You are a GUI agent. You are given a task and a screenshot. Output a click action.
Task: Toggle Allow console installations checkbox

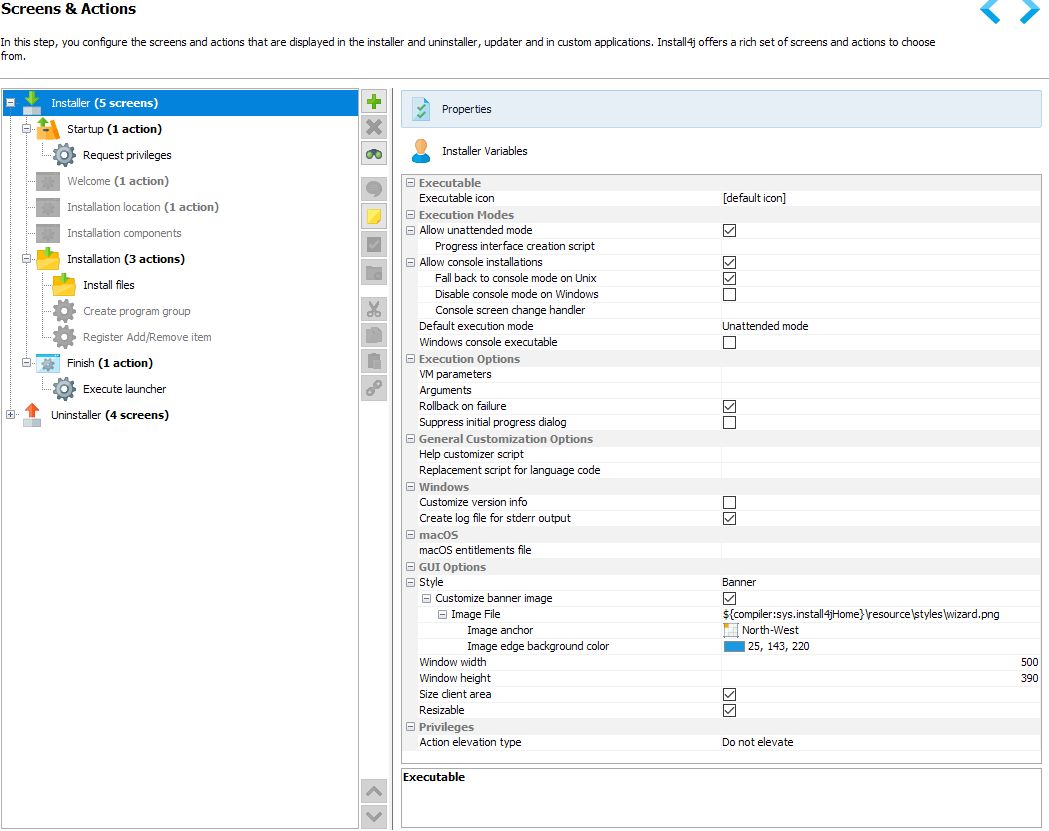(x=729, y=262)
